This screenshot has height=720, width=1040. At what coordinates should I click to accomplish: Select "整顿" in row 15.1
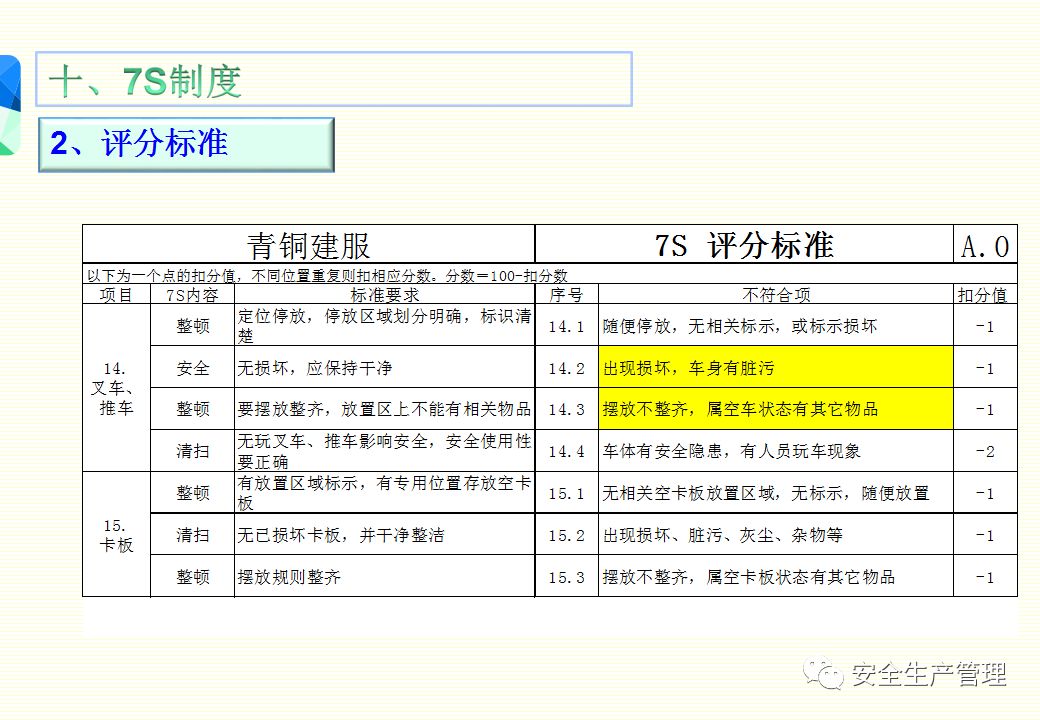(192, 493)
